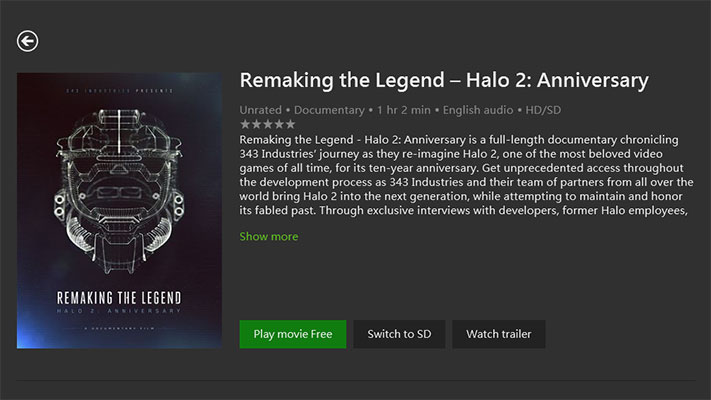Watch trailer for the documentary
Image resolution: width=711 pixels, height=400 pixels.
498,334
